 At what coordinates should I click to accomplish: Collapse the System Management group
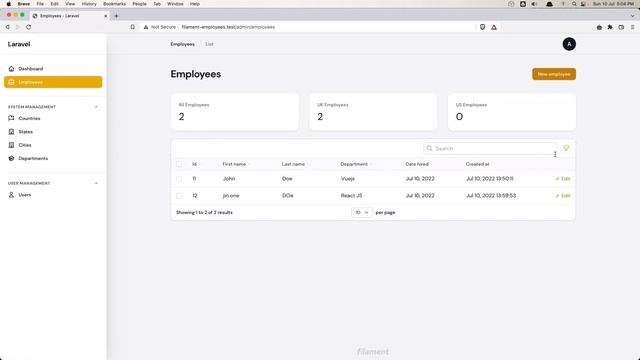click(x=96, y=107)
